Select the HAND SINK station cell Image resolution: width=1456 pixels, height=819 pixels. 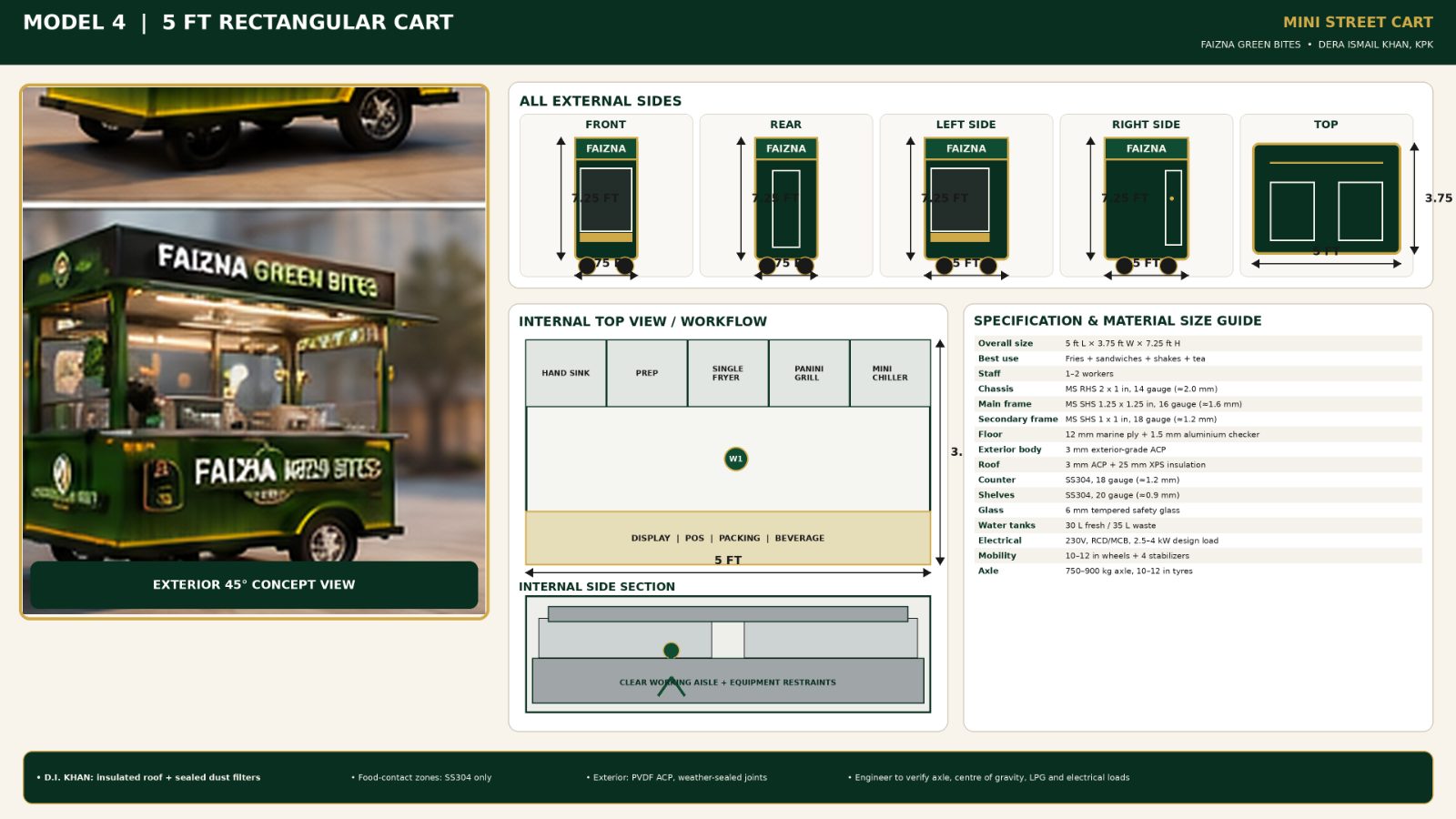(x=566, y=373)
